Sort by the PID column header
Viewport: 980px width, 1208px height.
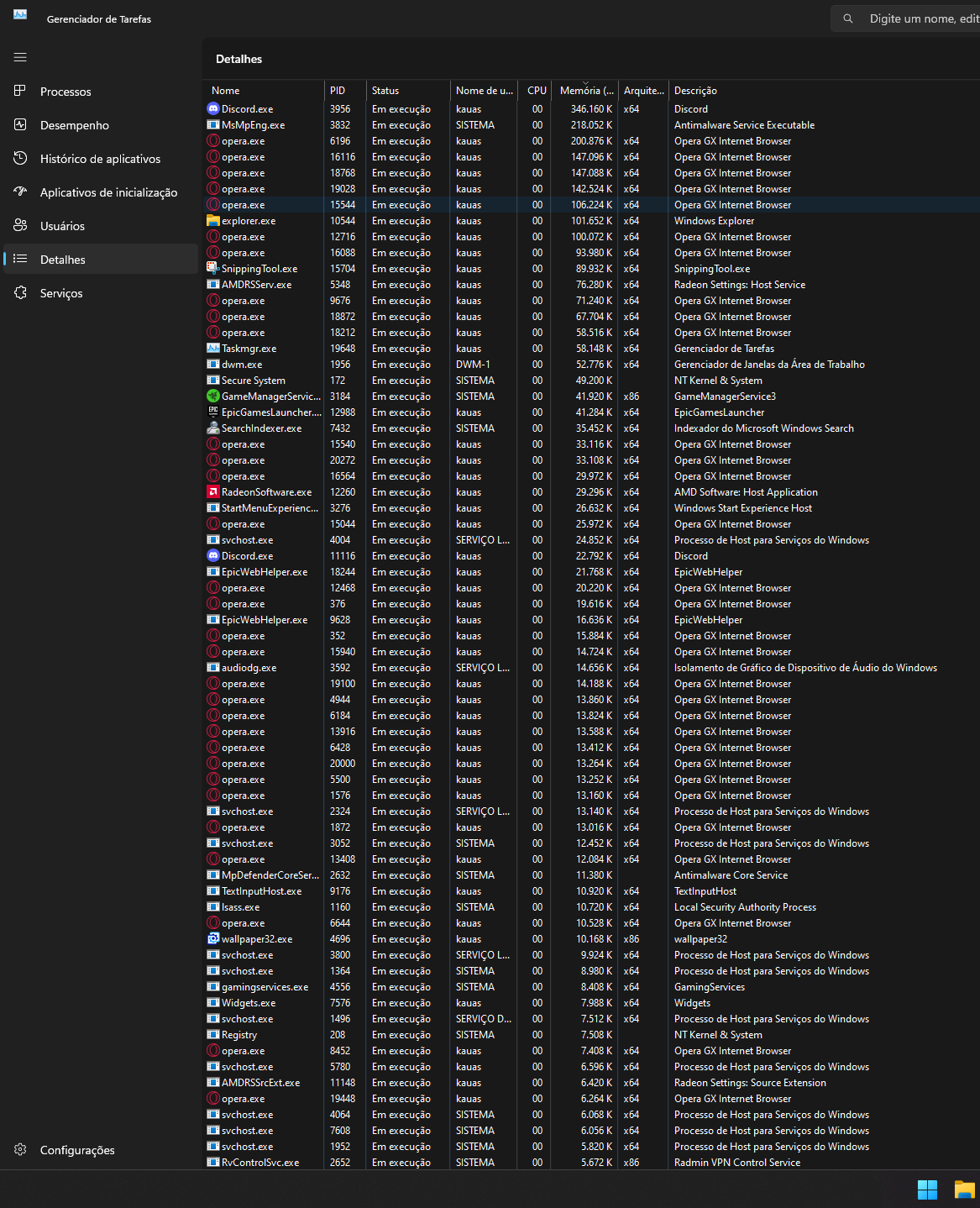click(345, 90)
